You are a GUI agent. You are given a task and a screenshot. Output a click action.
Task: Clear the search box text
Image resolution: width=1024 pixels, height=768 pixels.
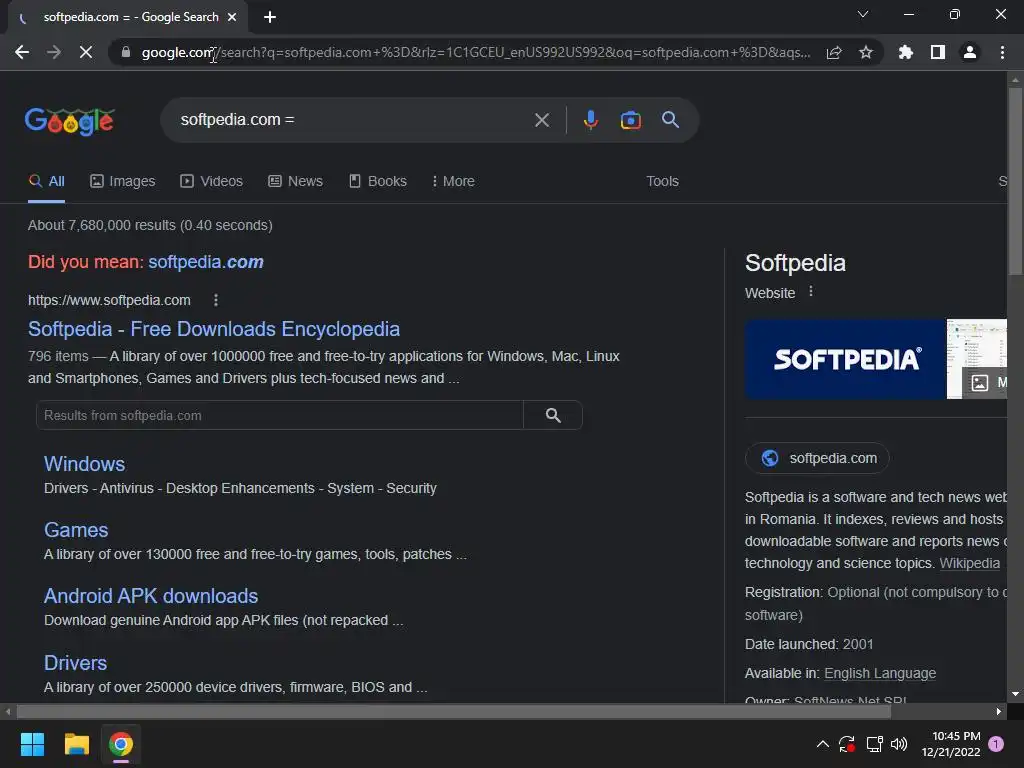click(x=542, y=120)
